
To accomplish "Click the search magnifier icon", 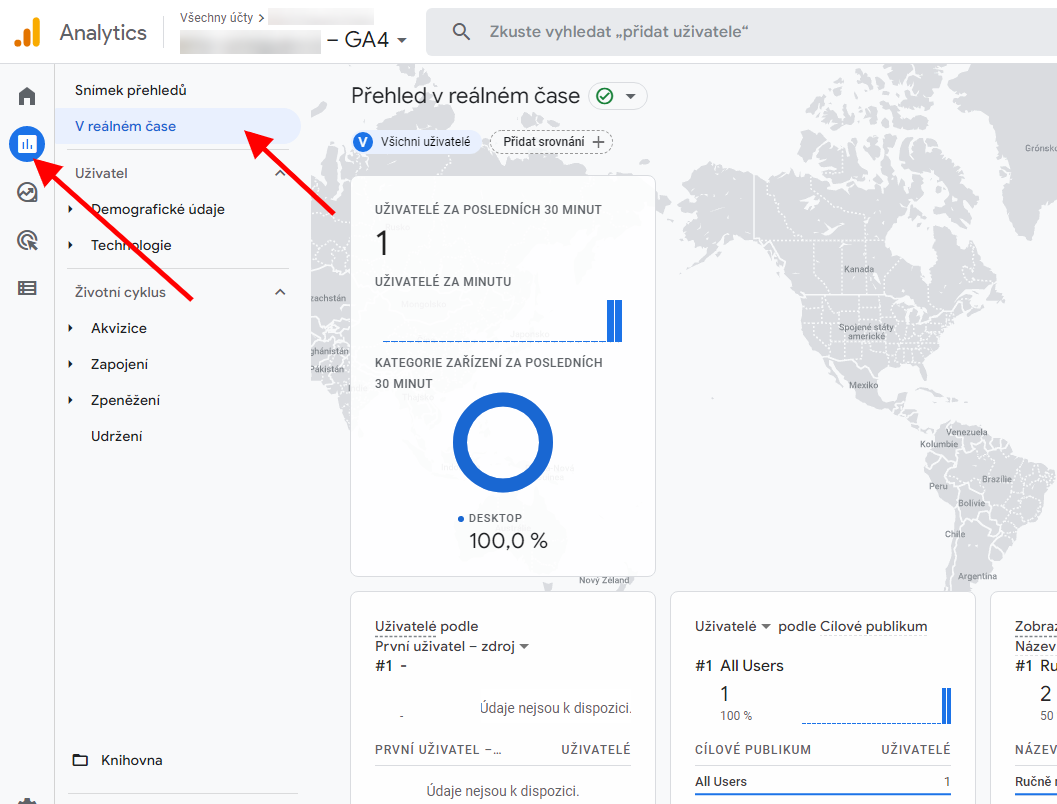I will 461,32.
